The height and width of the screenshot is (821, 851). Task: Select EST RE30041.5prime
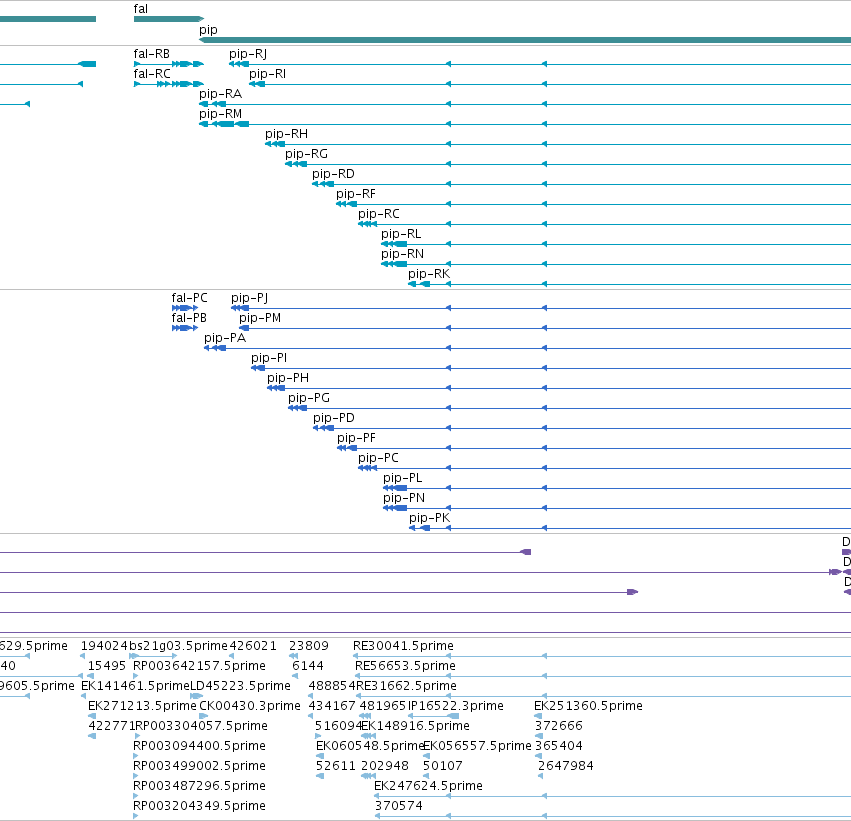point(403,646)
